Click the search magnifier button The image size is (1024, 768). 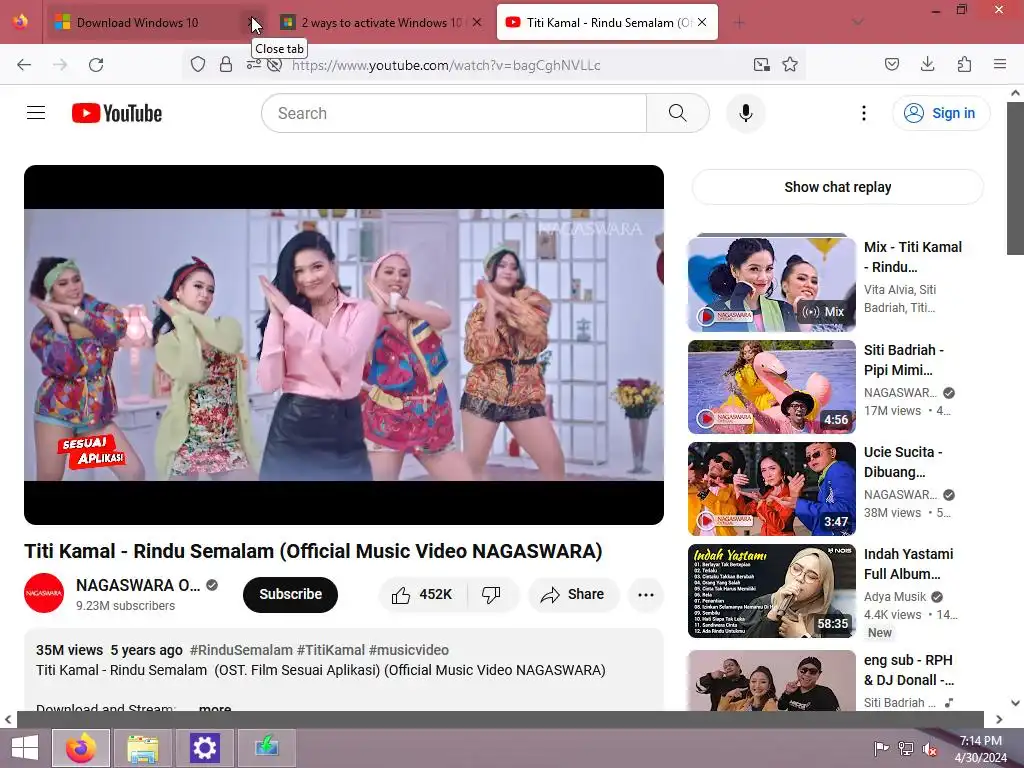(677, 113)
